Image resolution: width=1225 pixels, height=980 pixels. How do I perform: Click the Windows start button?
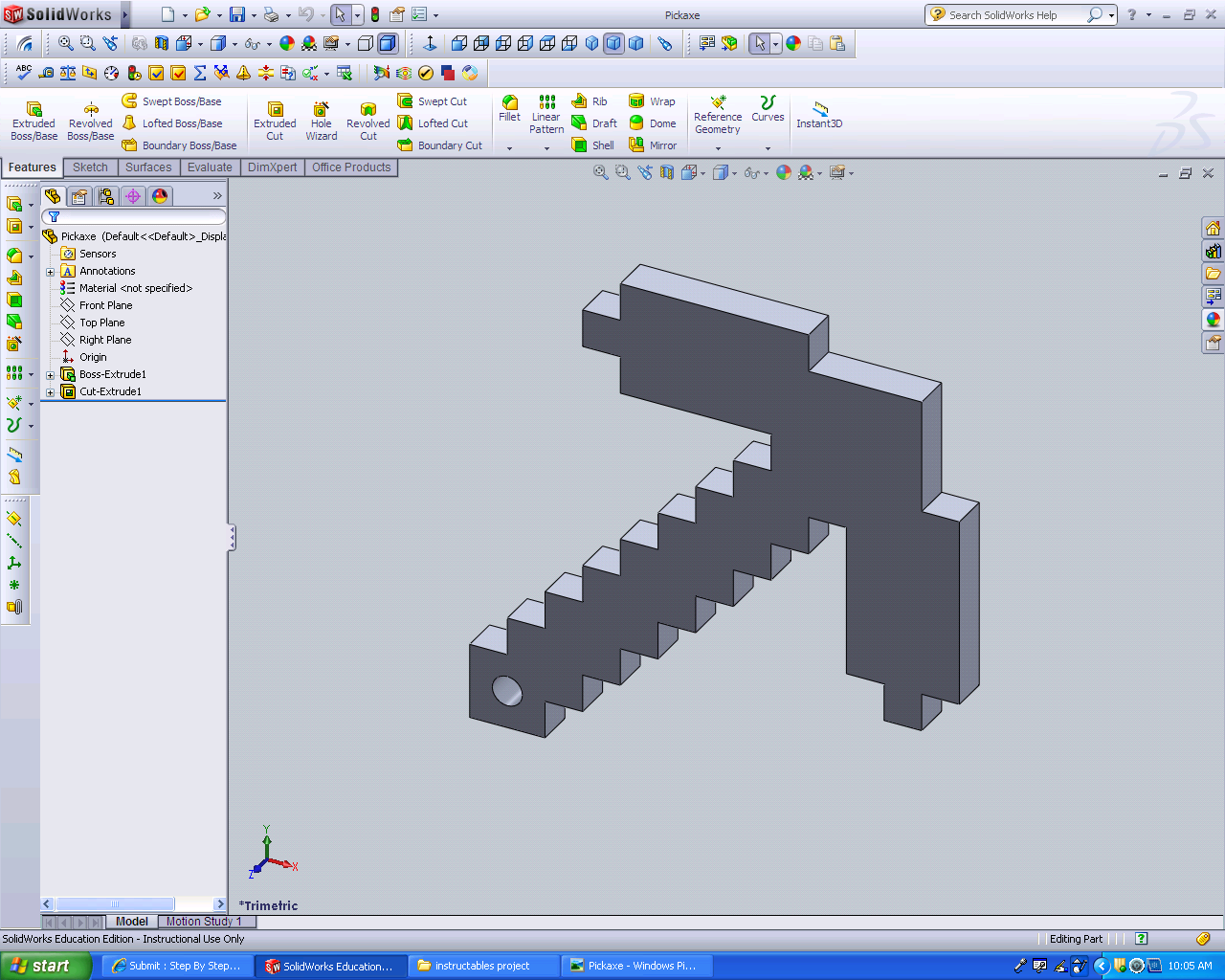click(40, 966)
